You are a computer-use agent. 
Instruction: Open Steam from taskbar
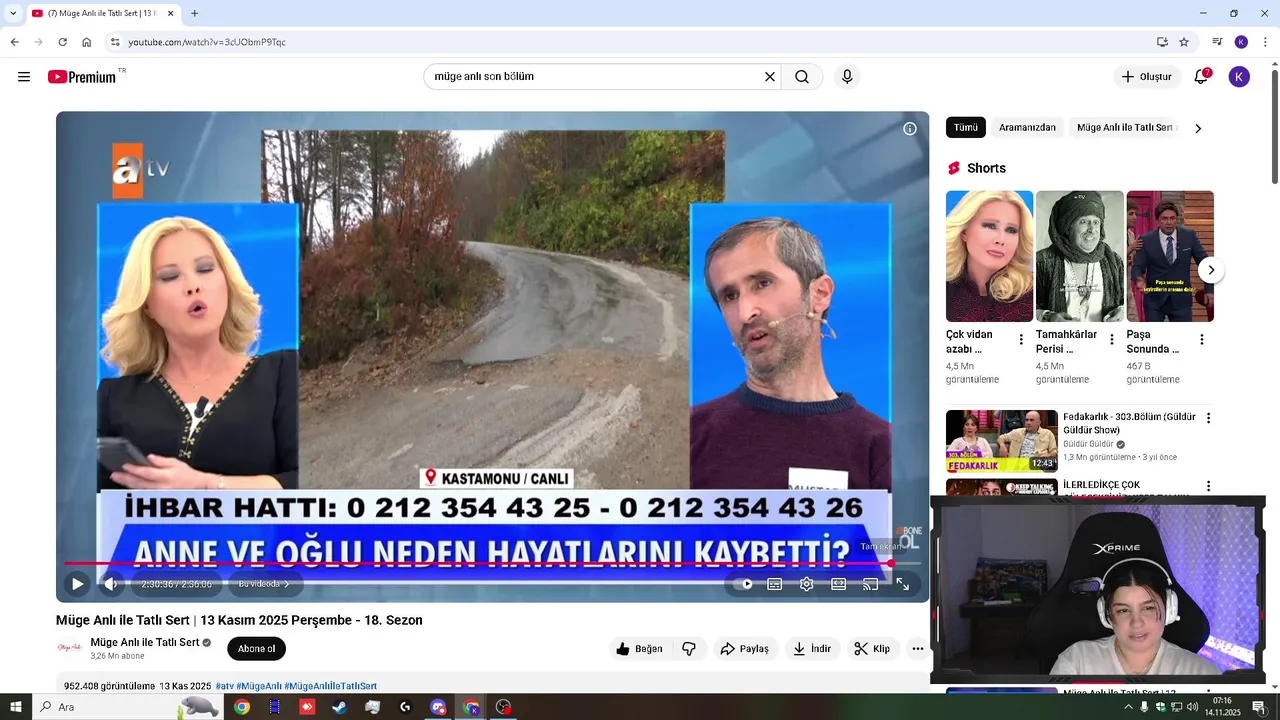(340, 707)
